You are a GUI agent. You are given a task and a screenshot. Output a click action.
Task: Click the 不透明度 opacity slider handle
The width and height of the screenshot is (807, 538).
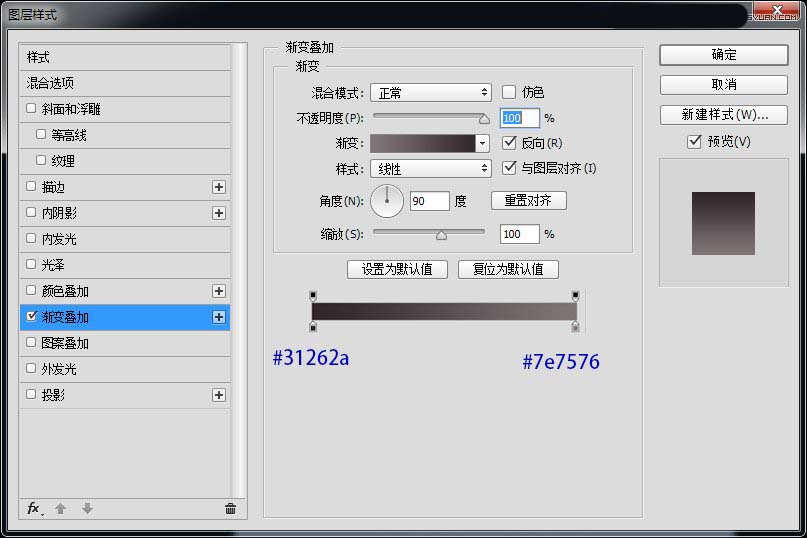coord(484,119)
